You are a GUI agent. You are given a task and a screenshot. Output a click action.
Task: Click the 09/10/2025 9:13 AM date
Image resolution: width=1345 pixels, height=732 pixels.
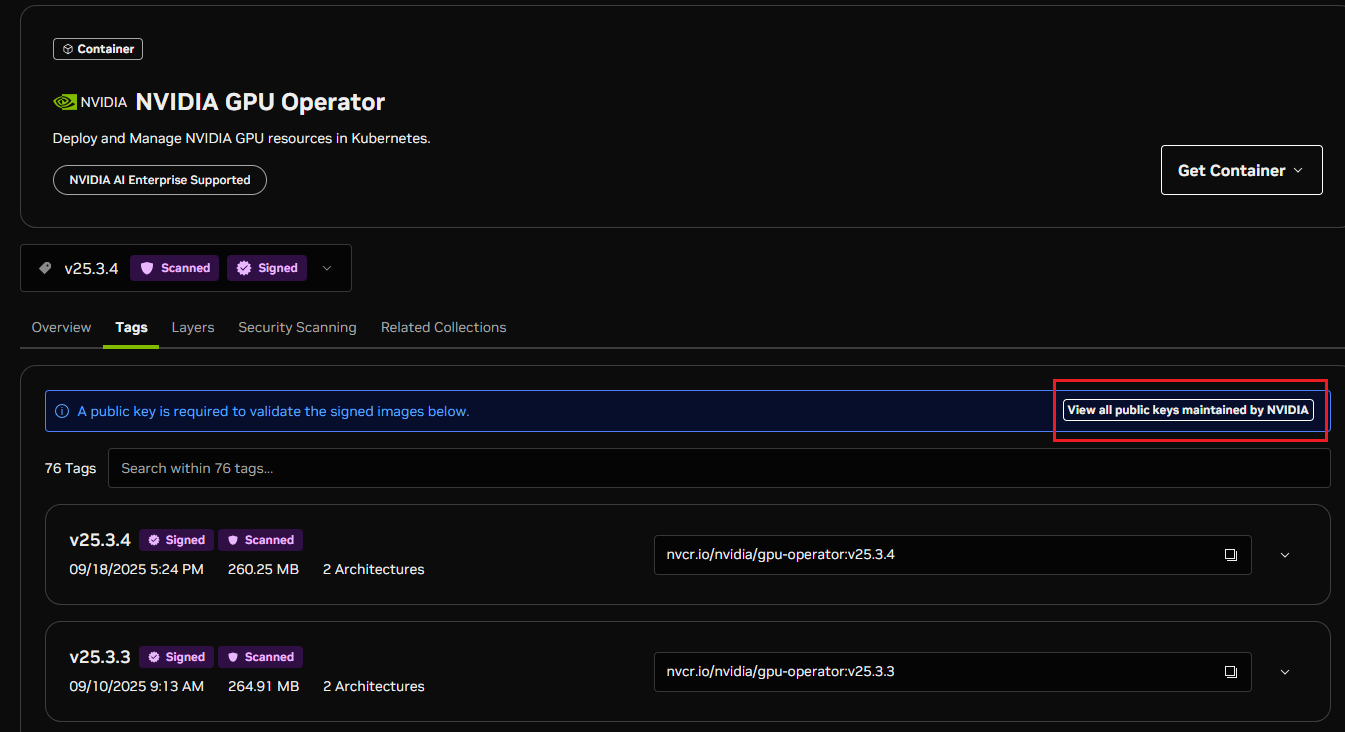tap(136, 686)
